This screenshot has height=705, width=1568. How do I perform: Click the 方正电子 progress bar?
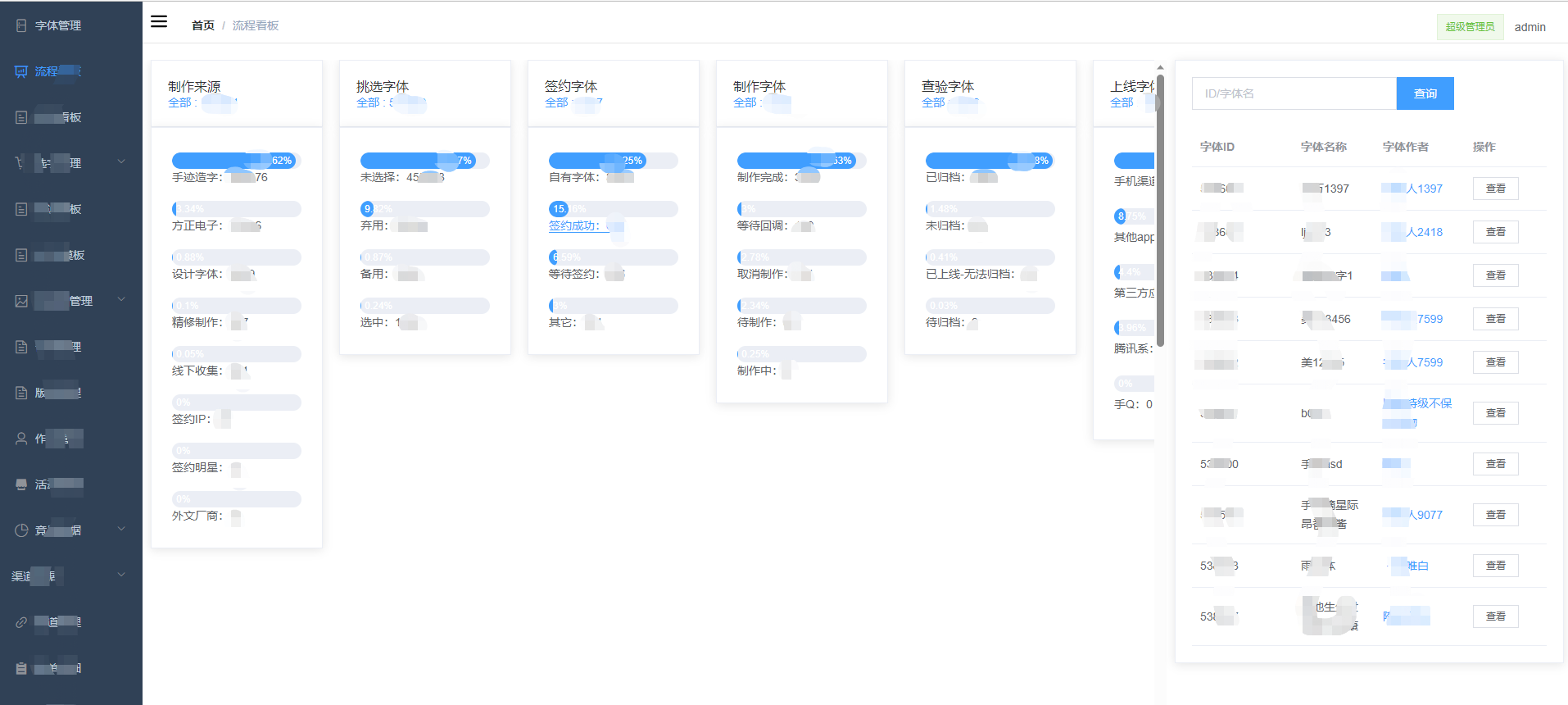tap(236, 209)
